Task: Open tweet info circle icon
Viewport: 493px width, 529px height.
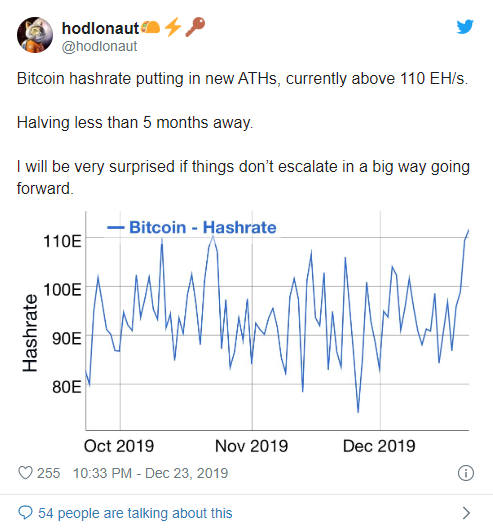Action: pyautogui.click(x=466, y=473)
